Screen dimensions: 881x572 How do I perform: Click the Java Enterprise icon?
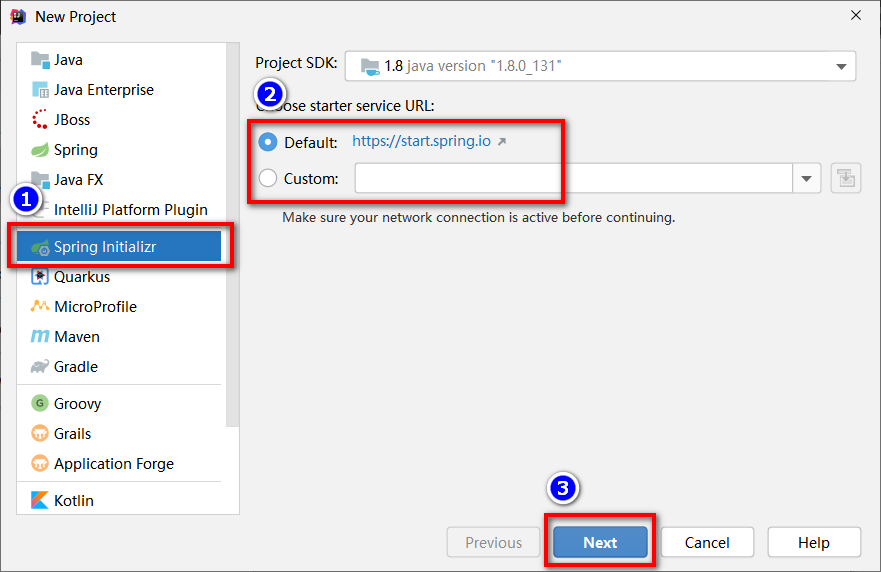[x=40, y=90]
